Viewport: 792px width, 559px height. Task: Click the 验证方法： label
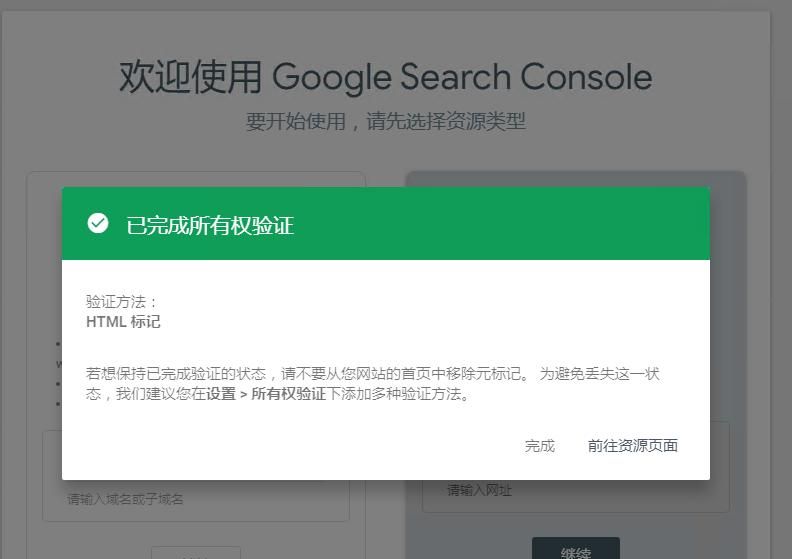coord(121,302)
